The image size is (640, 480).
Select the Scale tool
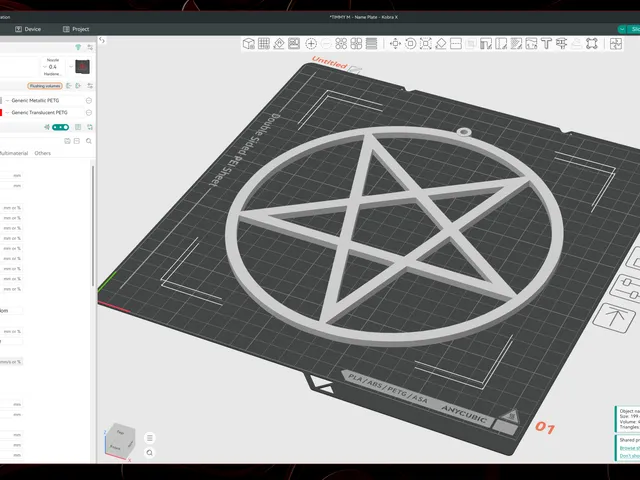point(425,44)
